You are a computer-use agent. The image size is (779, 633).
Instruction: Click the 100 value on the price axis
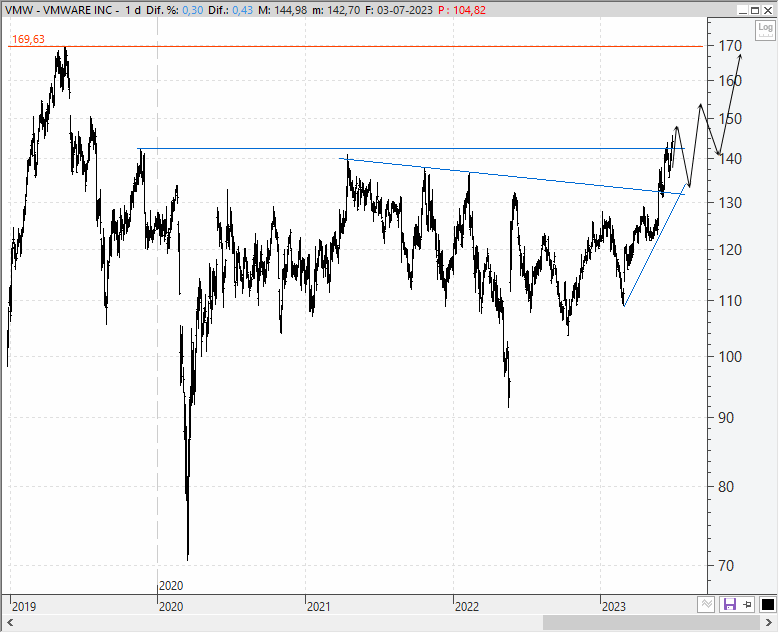coord(730,356)
